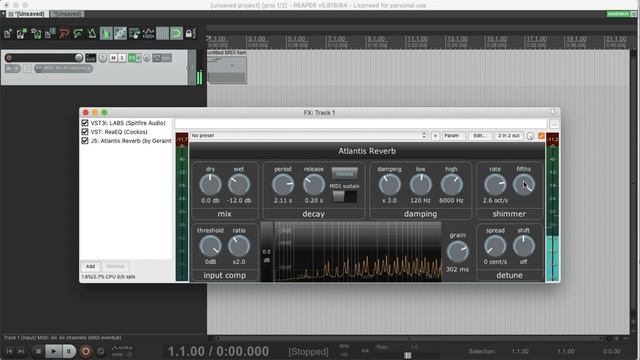Open the No preset dropdown
The height and width of the screenshot is (360, 640).
309,136
